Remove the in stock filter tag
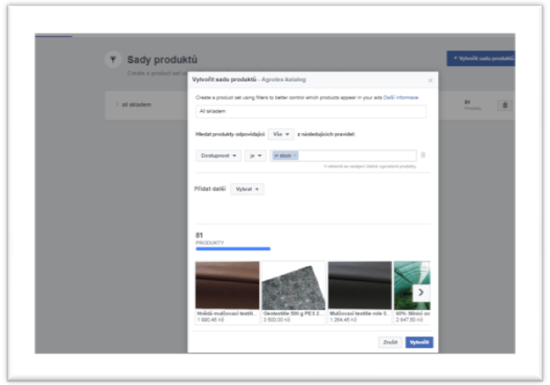 pos(295,155)
